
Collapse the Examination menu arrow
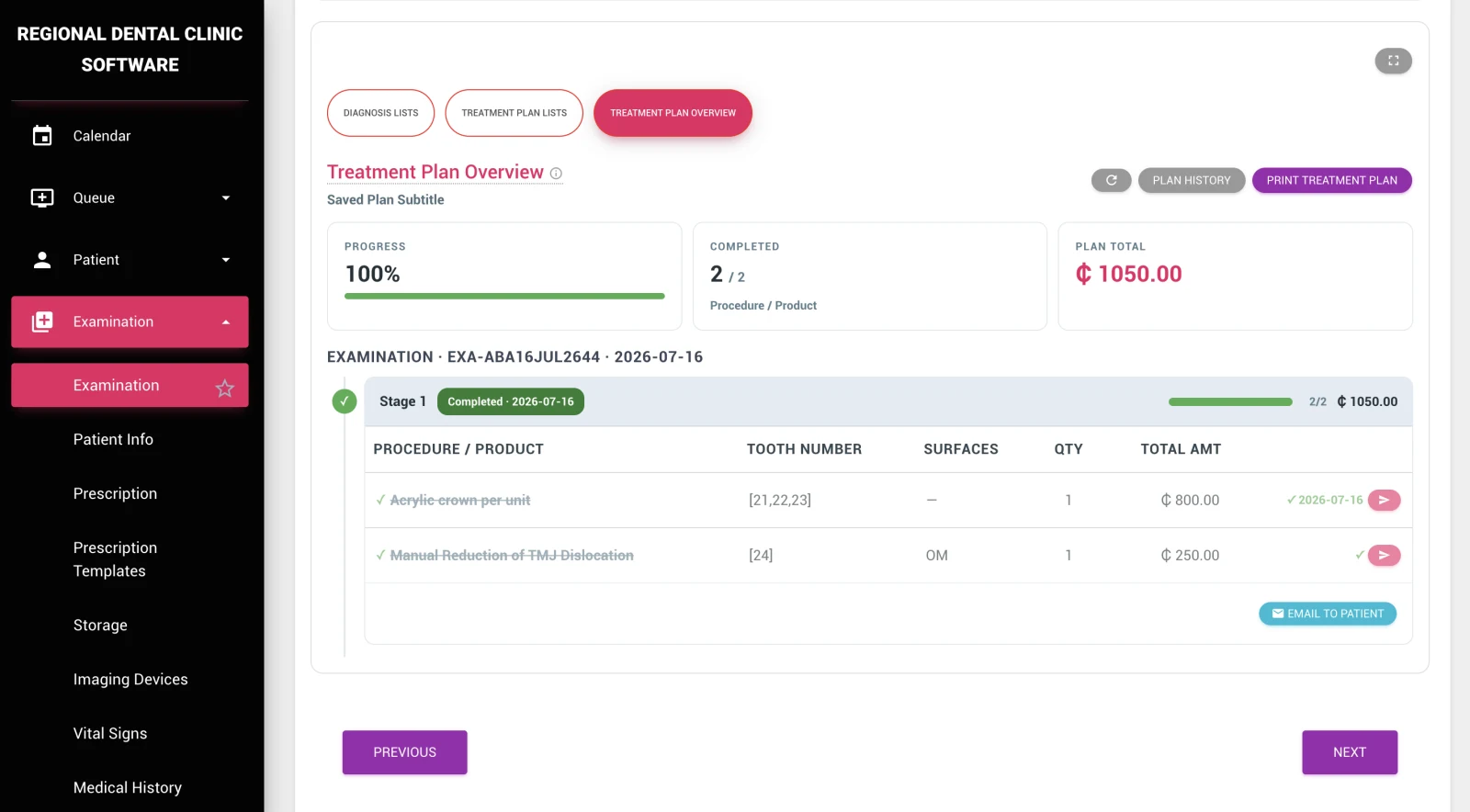click(226, 321)
